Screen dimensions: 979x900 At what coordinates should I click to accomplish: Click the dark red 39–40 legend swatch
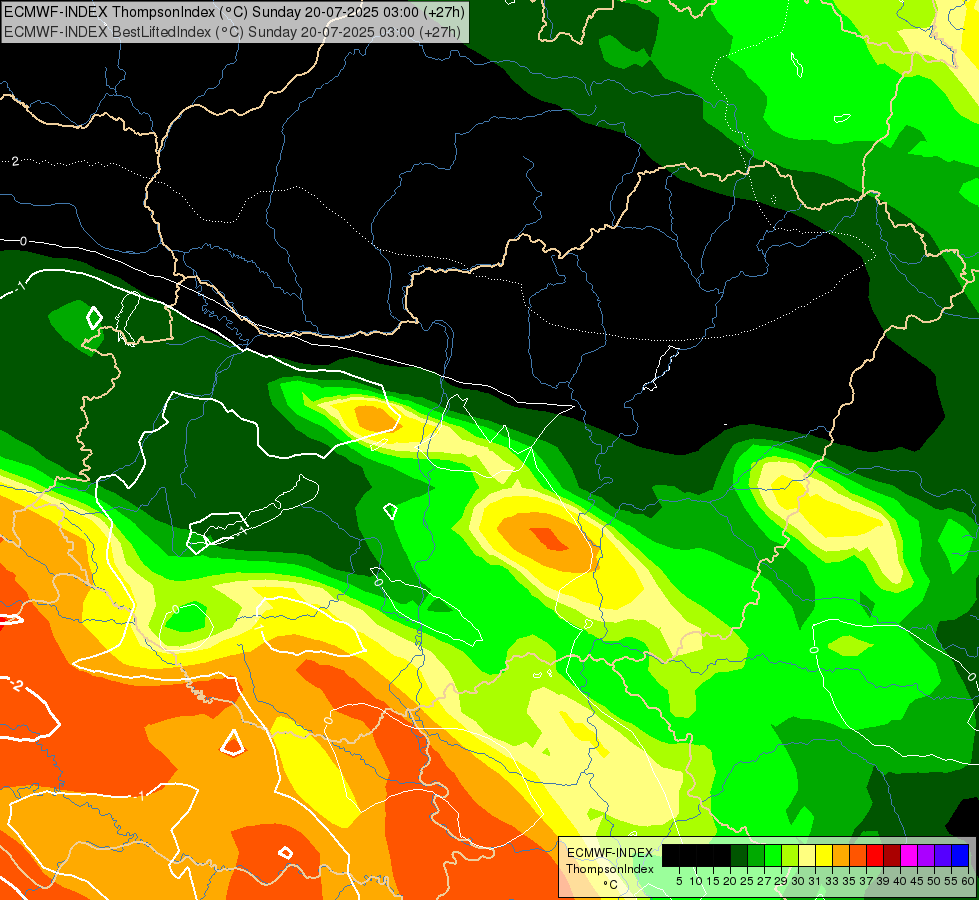(892, 855)
